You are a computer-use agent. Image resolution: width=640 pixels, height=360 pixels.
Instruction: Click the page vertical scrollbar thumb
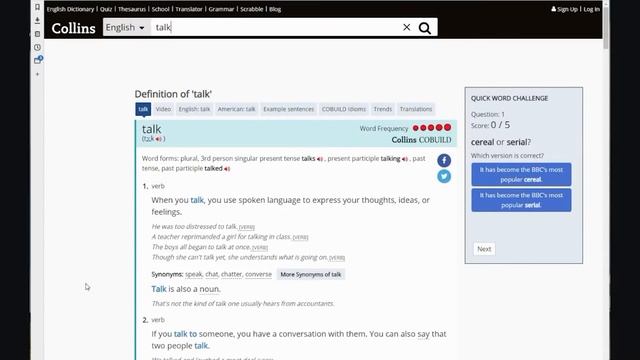tap(606, 27)
